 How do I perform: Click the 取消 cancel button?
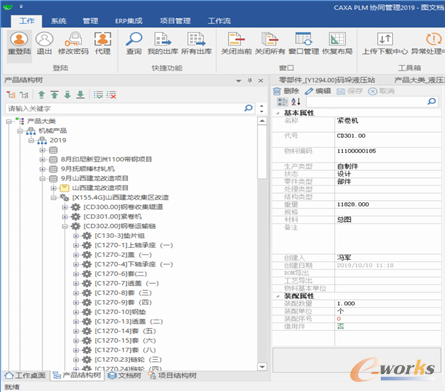[381, 91]
